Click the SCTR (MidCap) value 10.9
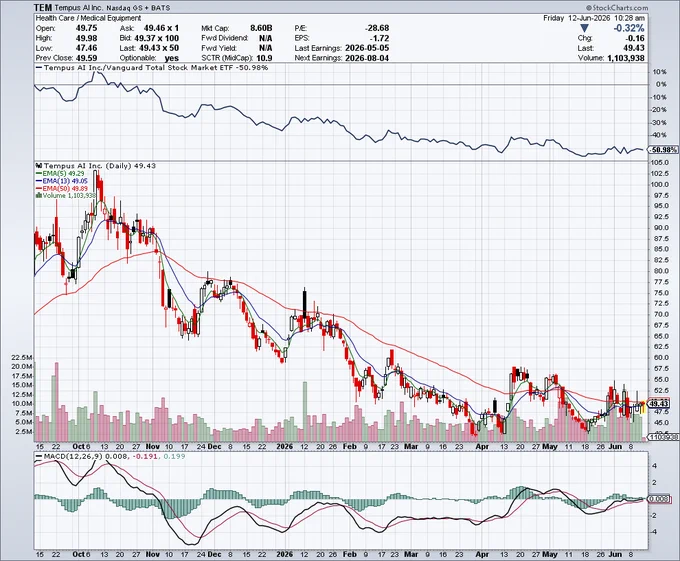680x561 pixels. click(264, 58)
